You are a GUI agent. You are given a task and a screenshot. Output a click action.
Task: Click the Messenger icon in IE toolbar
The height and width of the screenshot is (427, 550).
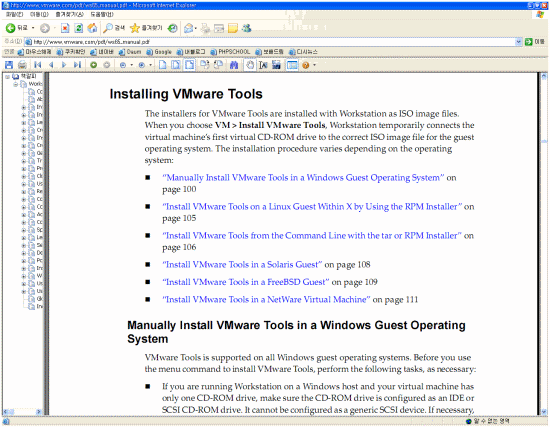[246, 28]
